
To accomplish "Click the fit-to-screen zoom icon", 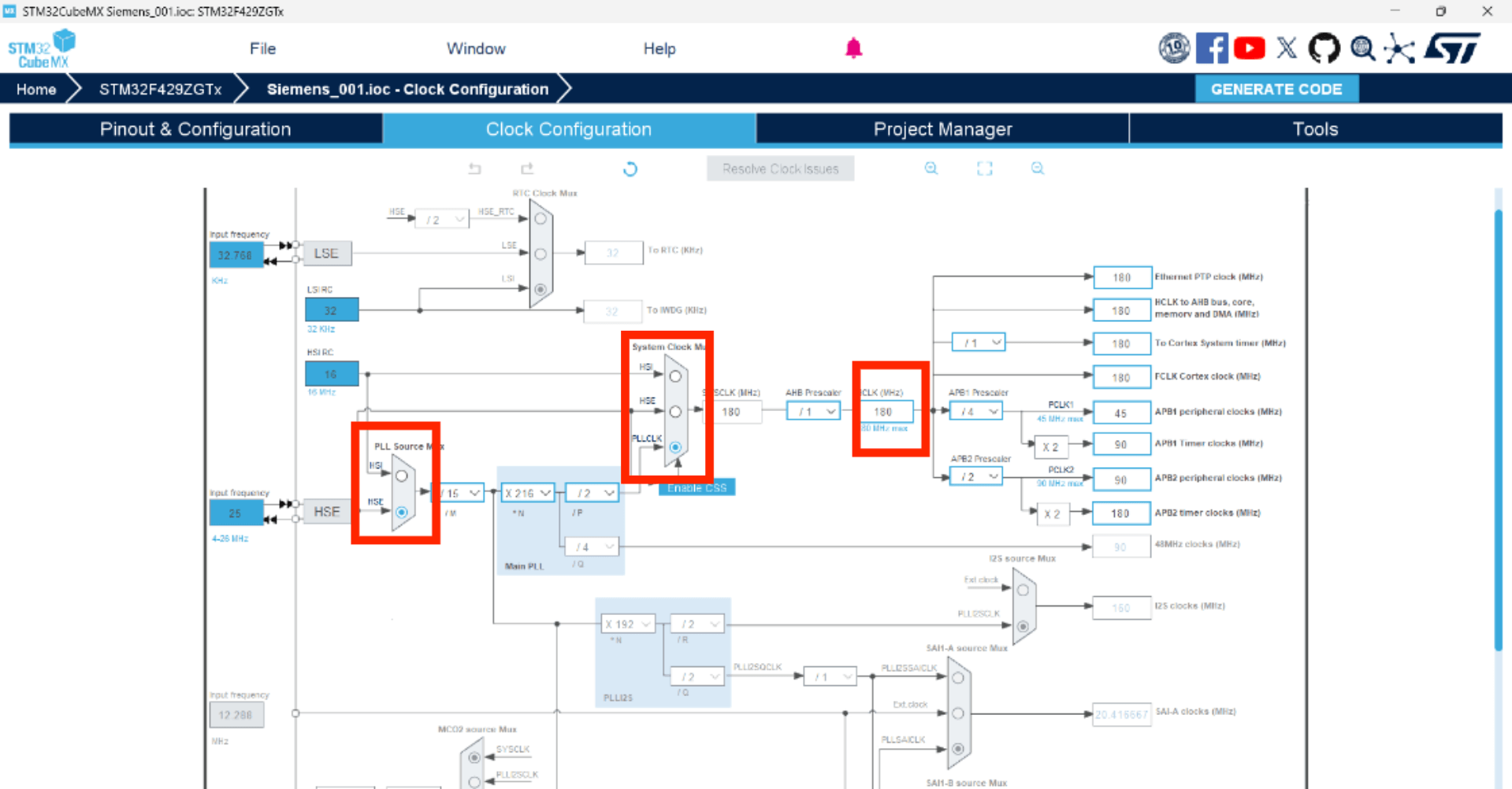I will 985,169.
